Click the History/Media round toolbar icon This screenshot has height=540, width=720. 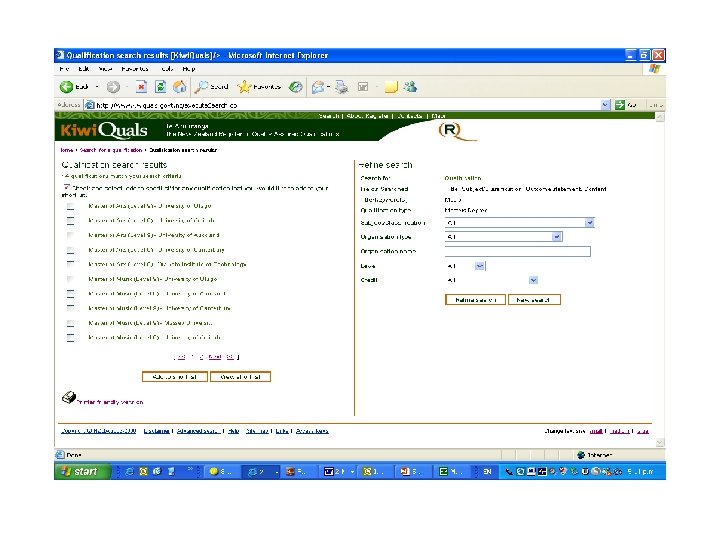(x=295, y=86)
